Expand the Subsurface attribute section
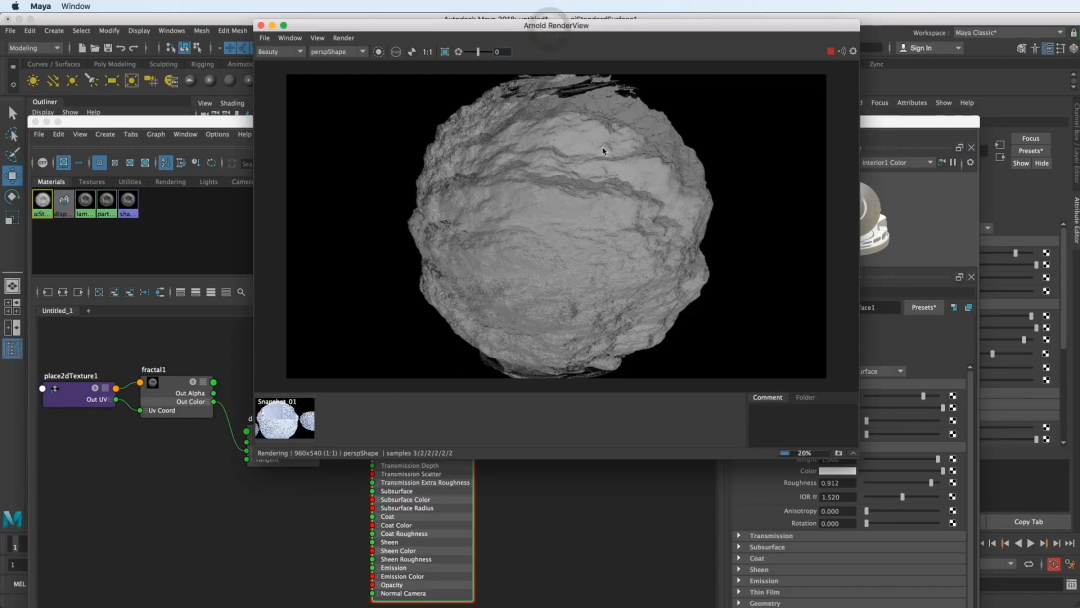The width and height of the screenshot is (1080, 608). [x=767, y=547]
